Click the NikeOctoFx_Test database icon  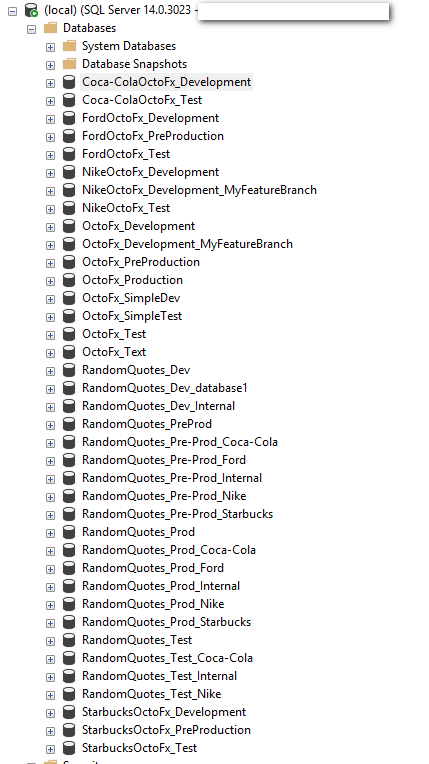click(x=69, y=208)
